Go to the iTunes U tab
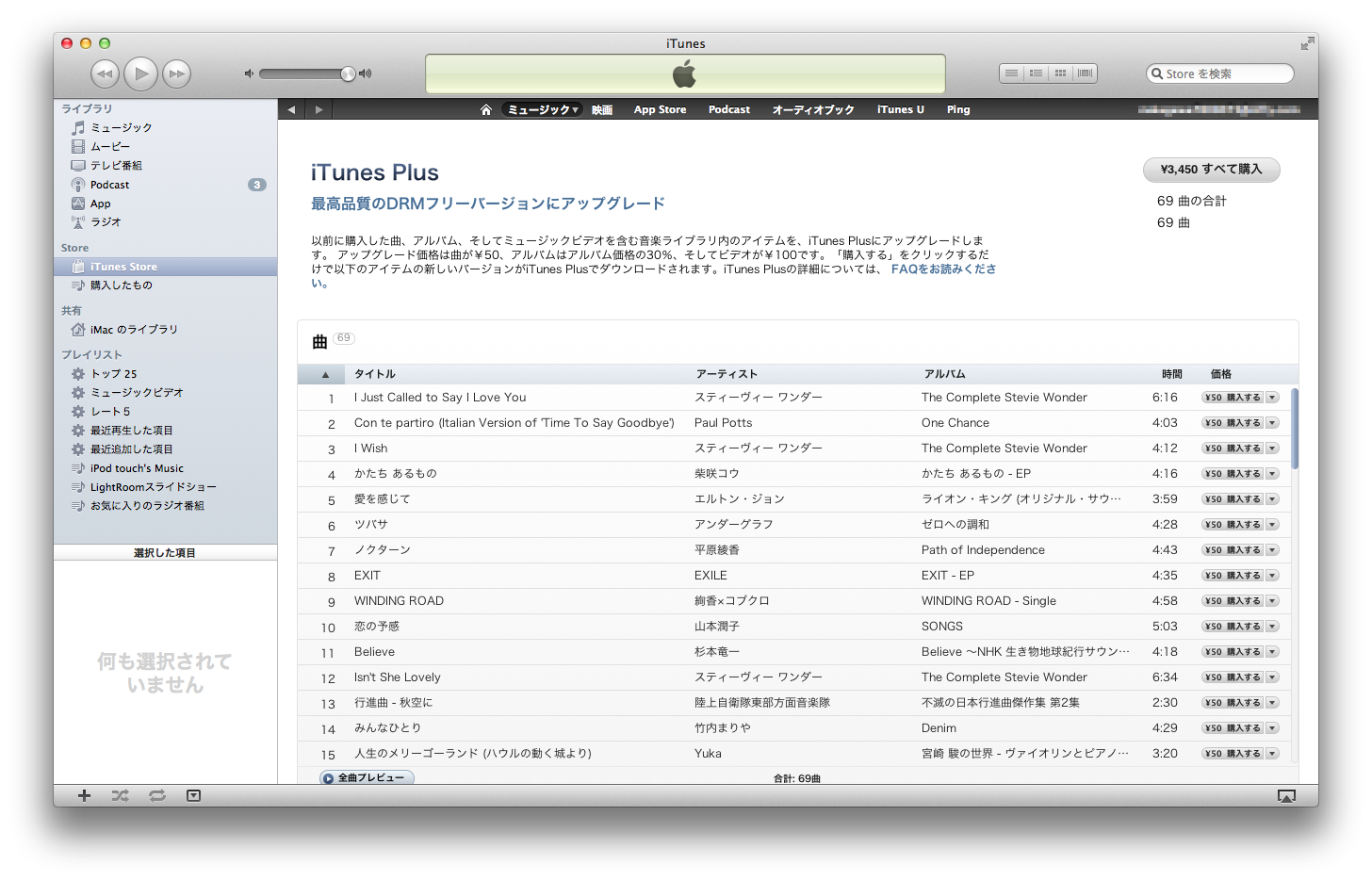This screenshot has height=881, width=1372. (x=900, y=109)
